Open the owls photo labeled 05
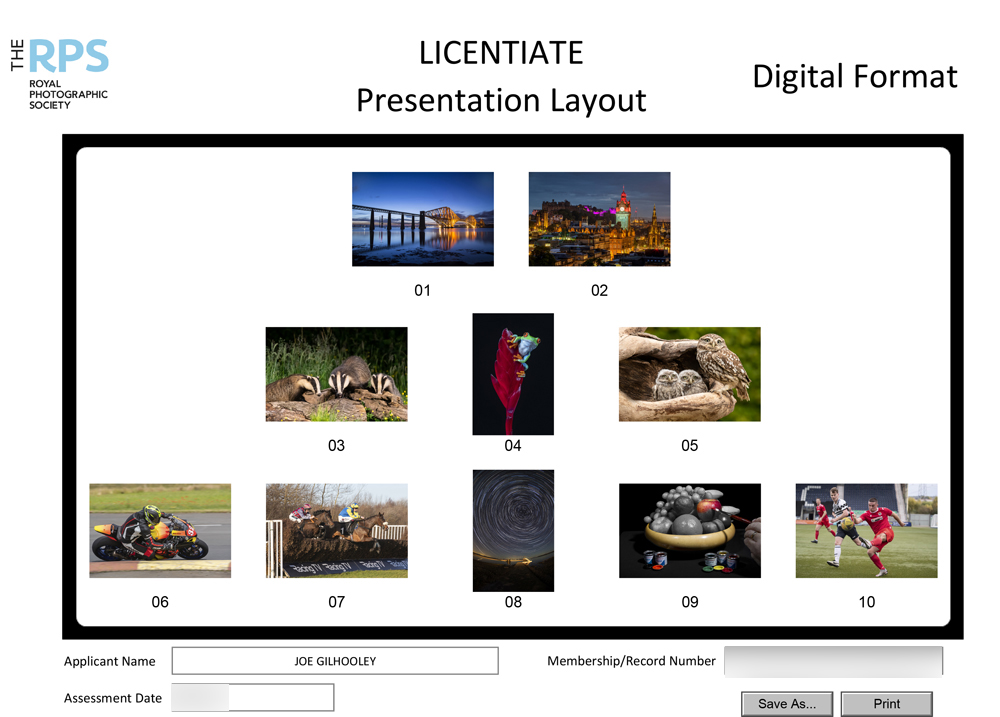This screenshot has width=1000, height=717. [x=689, y=373]
